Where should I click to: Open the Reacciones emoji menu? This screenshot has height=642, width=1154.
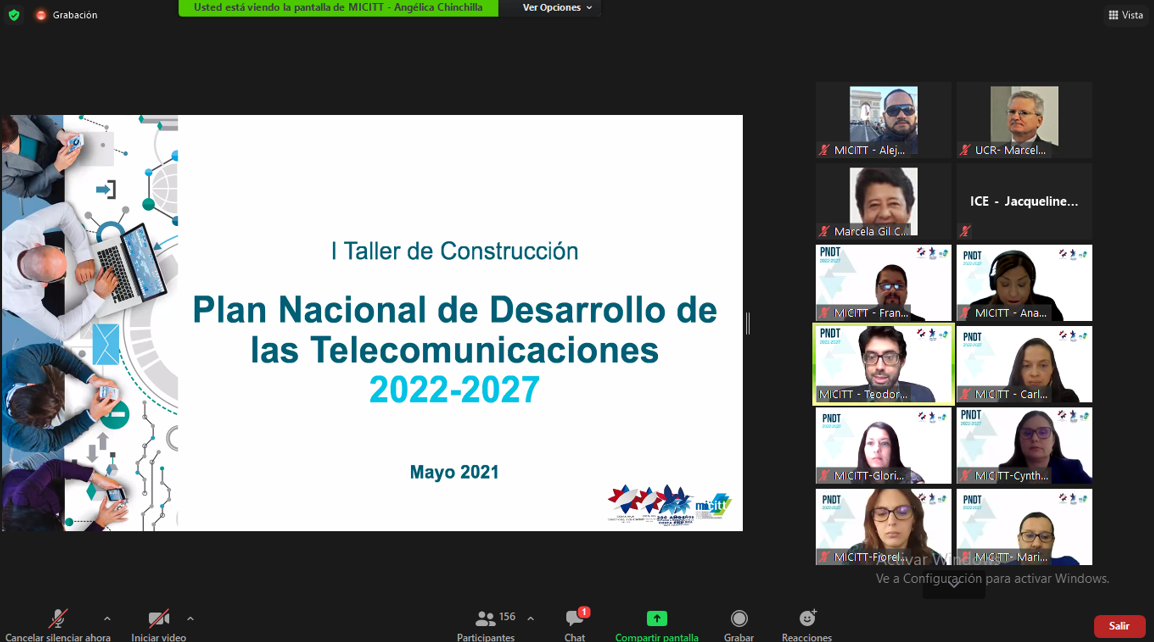tap(806, 619)
